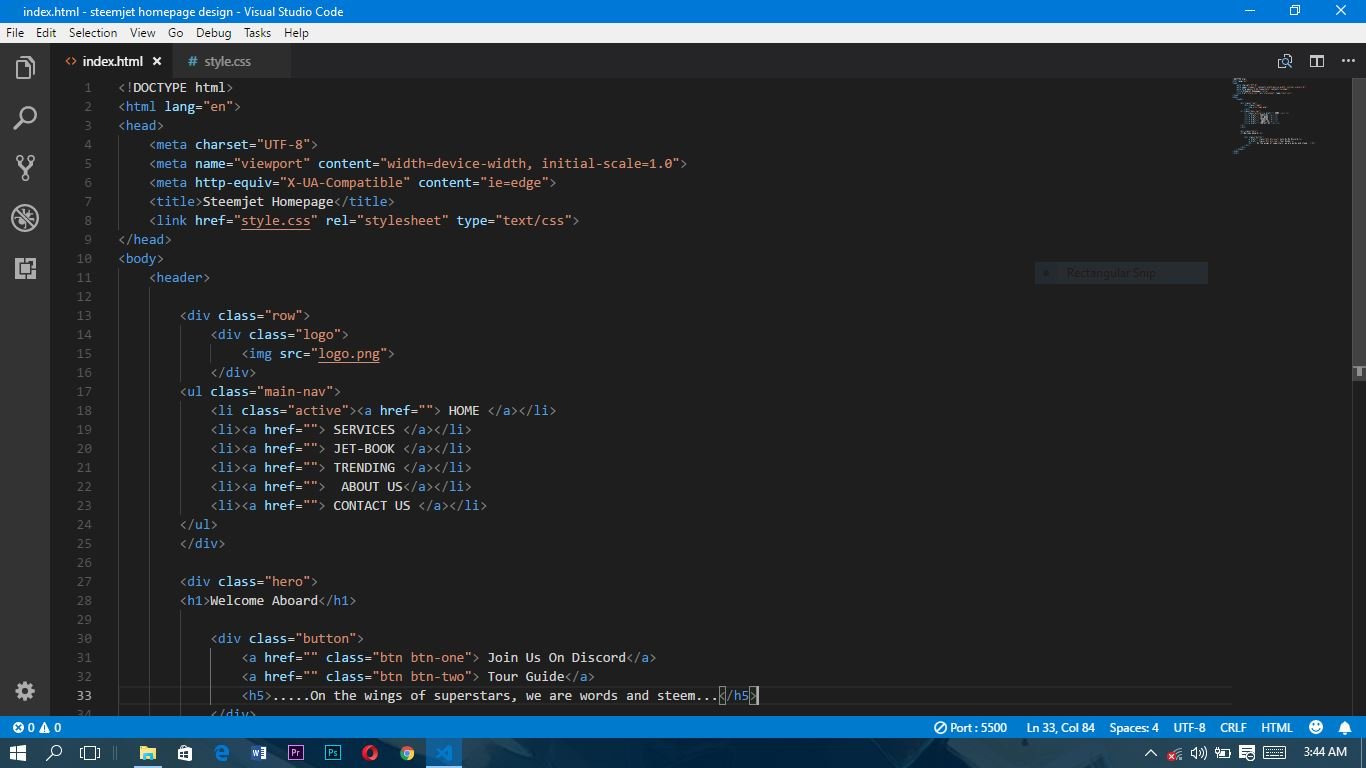Screen dimensions: 1366x768
Task: Open the Debug view in activity bar
Action: (x=25, y=218)
